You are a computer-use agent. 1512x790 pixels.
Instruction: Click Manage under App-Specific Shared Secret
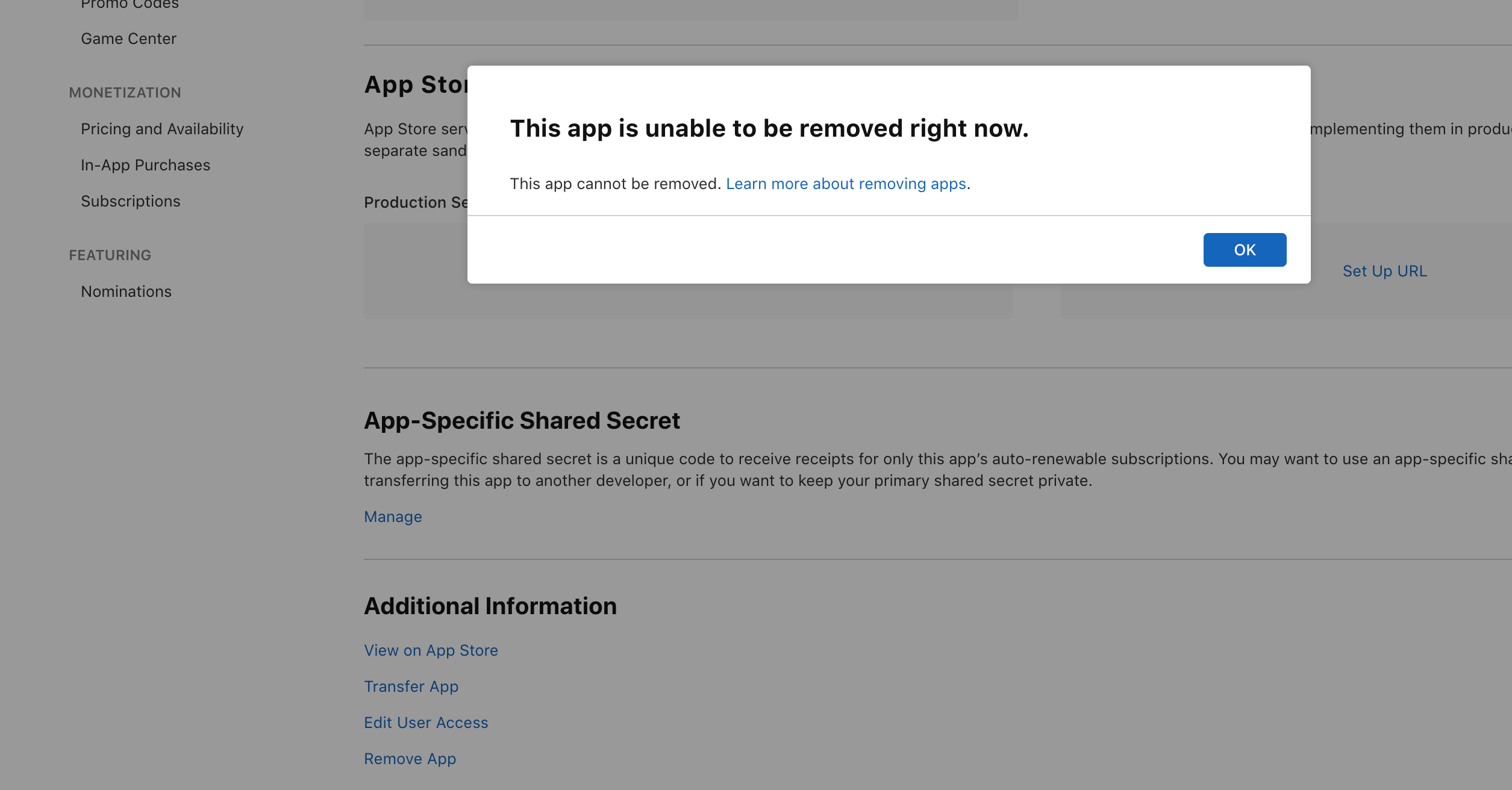393,517
